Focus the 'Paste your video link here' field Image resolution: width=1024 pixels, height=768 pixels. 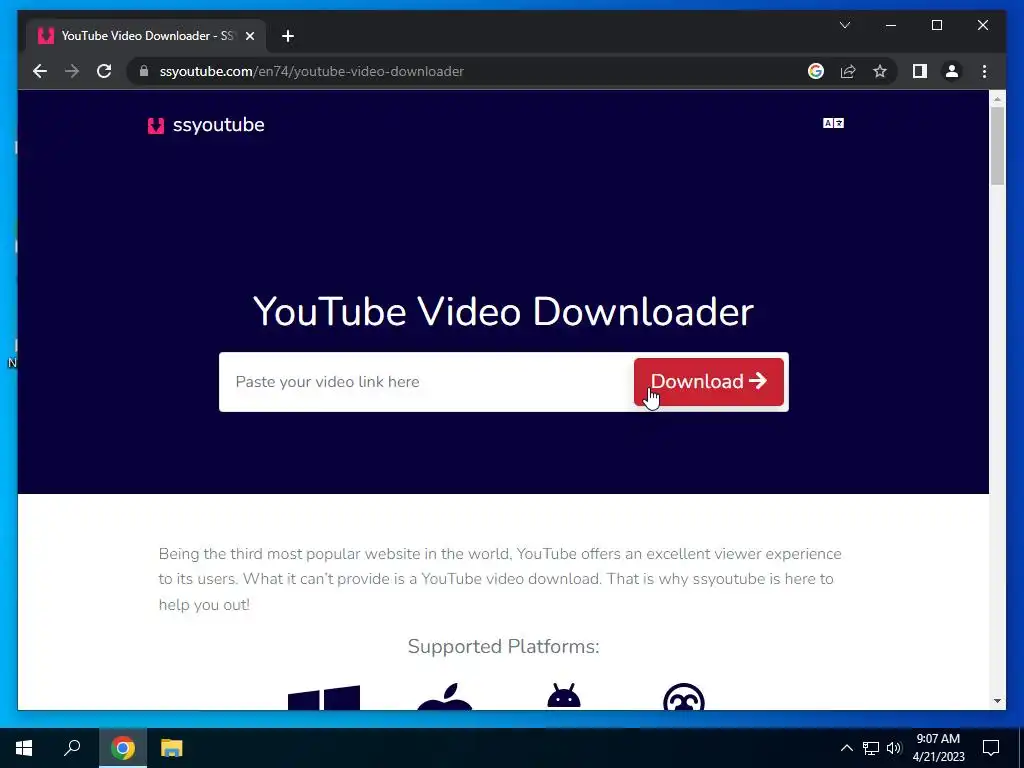(x=426, y=382)
